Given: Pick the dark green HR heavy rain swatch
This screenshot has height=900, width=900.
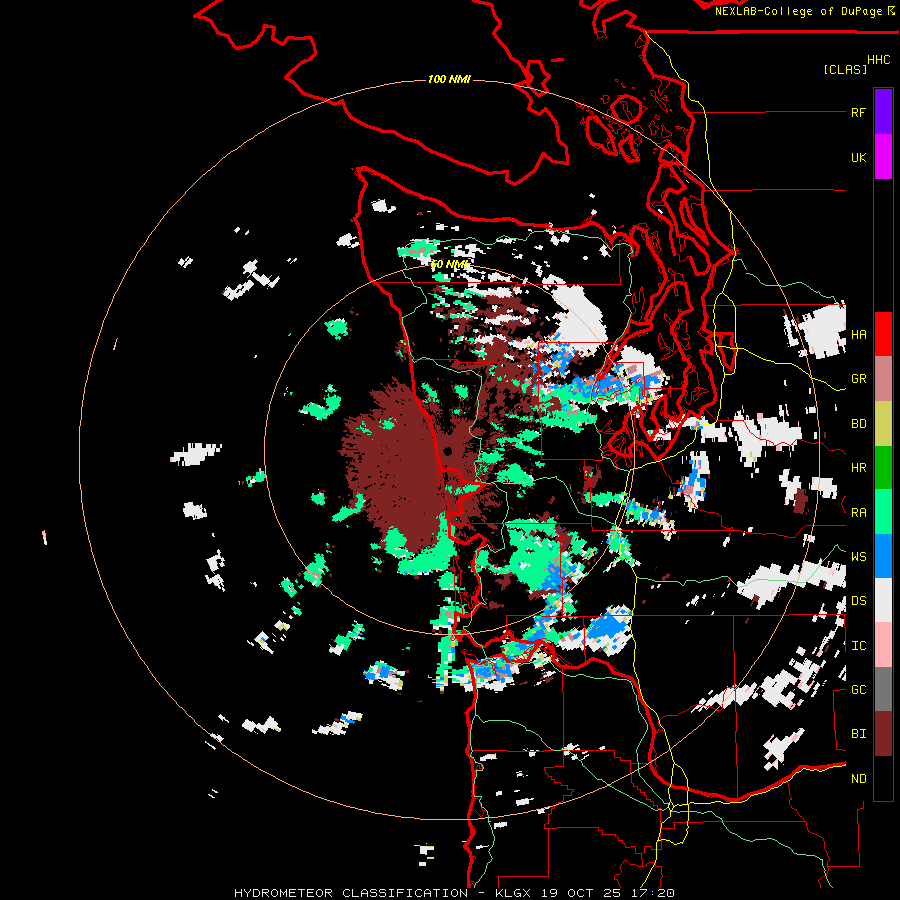Looking at the screenshot, I should (883, 468).
